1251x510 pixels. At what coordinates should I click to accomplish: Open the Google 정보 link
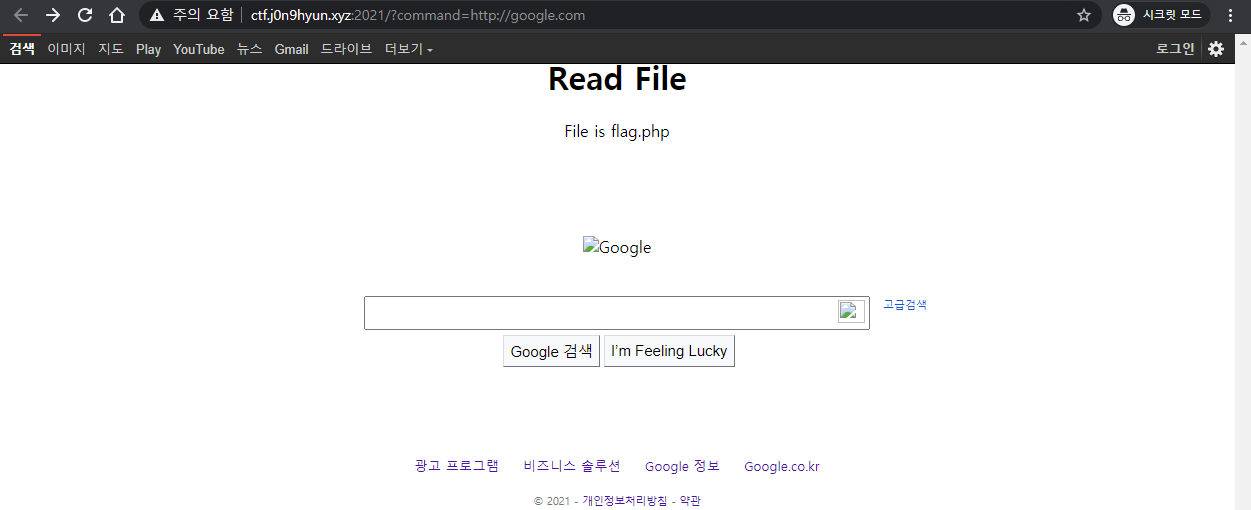[682, 466]
